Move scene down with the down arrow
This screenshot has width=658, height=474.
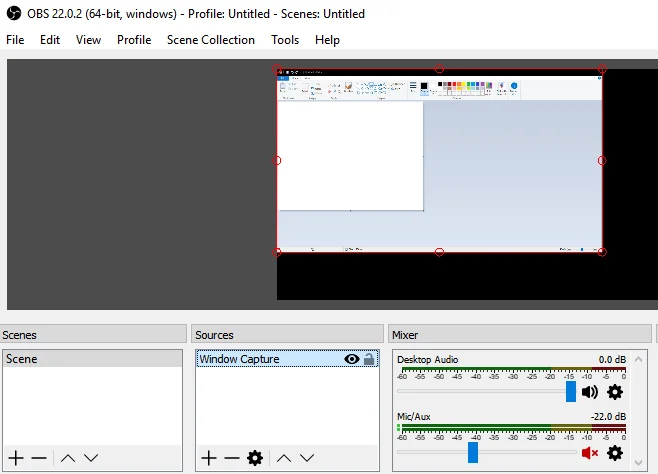(91, 457)
